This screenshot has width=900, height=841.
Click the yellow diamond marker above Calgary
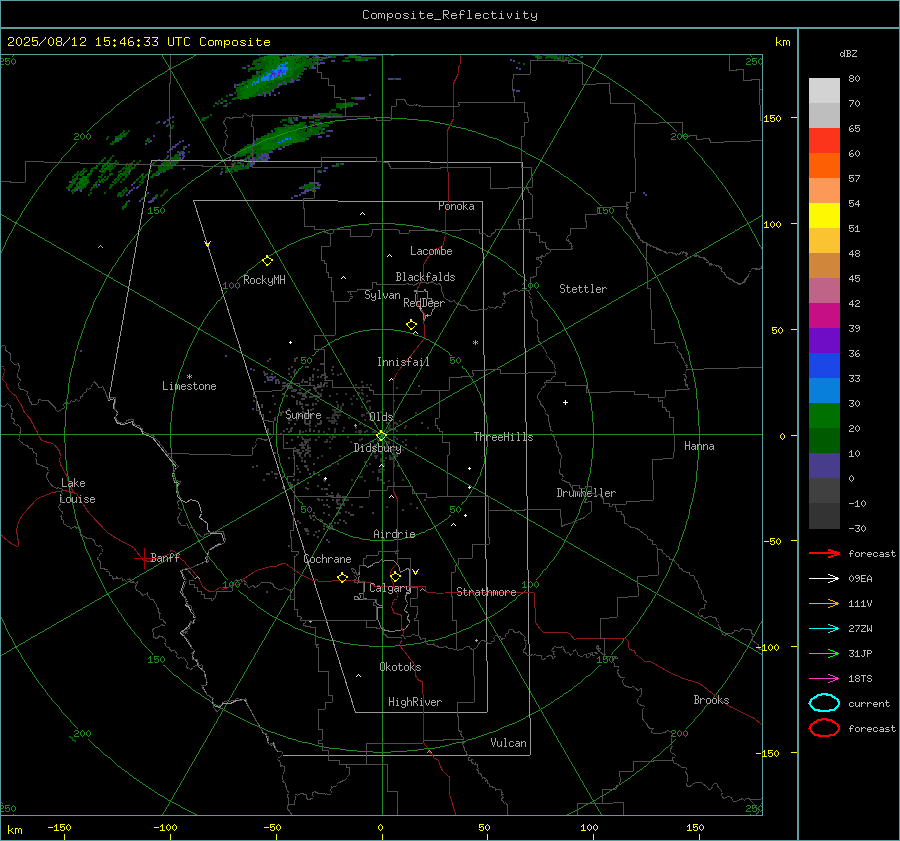tap(395, 576)
